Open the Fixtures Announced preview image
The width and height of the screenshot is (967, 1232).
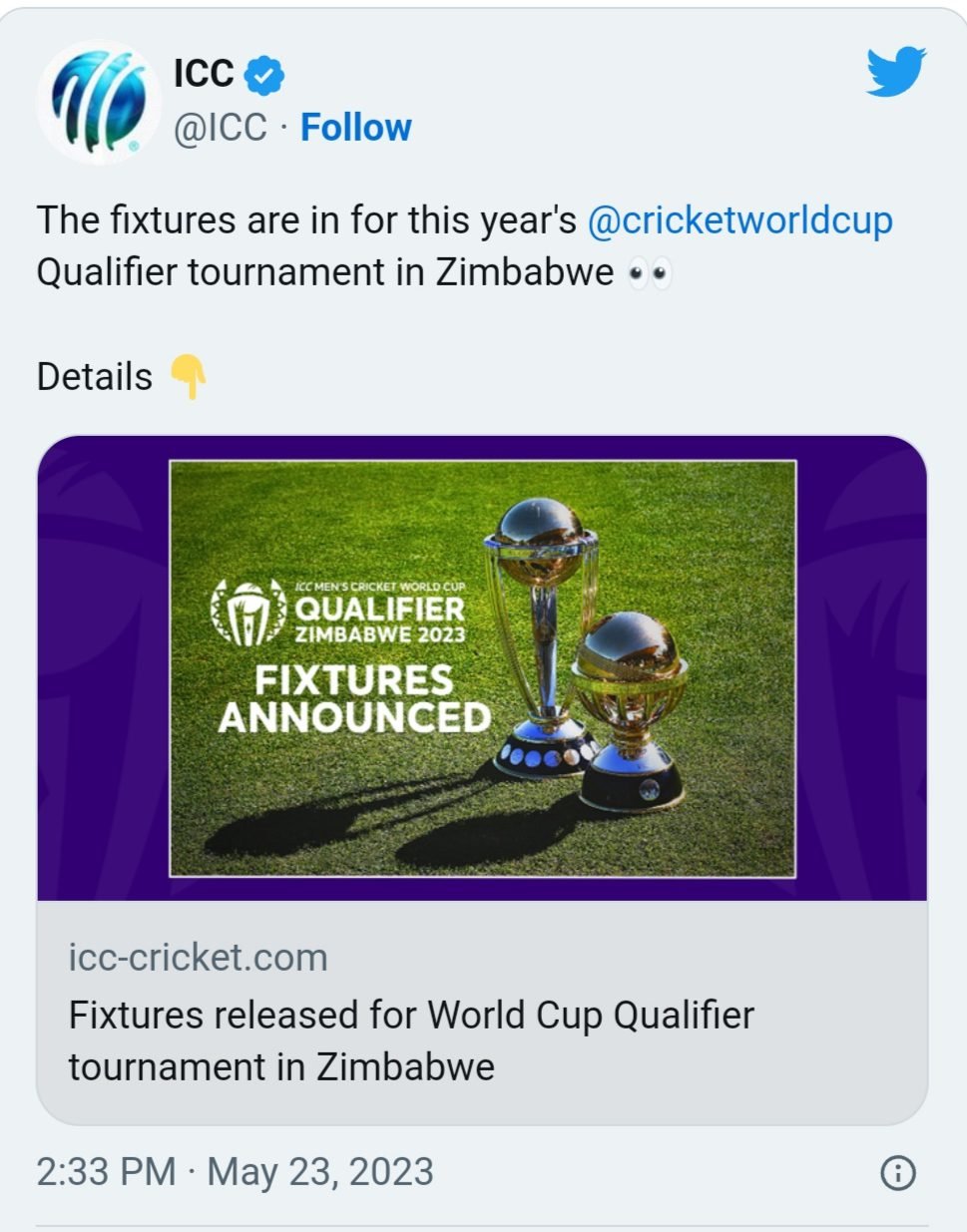click(x=482, y=668)
